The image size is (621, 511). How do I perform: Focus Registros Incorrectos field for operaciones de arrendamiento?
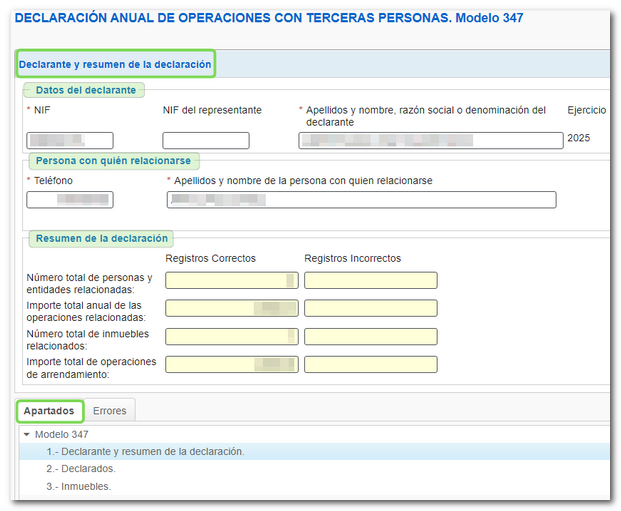(370, 364)
